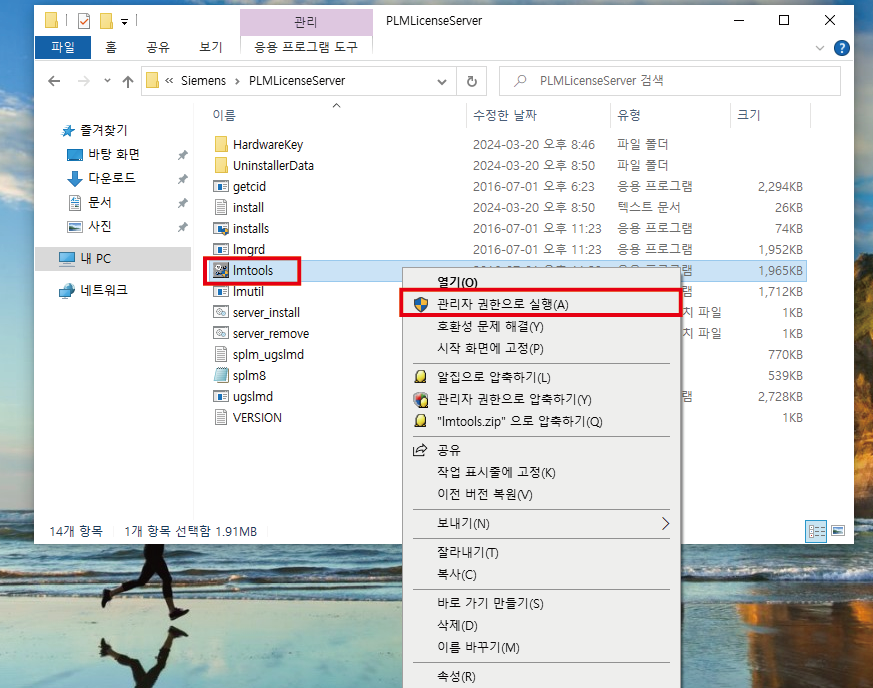Click the HardwareKey folder icon
The width and height of the screenshot is (873, 688).
(x=221, y=145)
